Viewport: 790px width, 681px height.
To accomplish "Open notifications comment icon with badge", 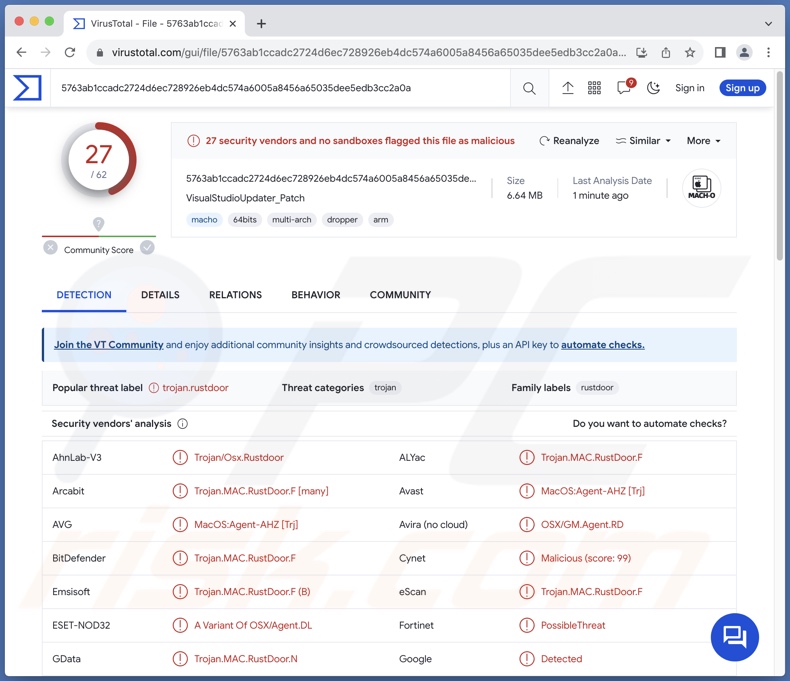I will pyautogui.click(x=625, y=87).
